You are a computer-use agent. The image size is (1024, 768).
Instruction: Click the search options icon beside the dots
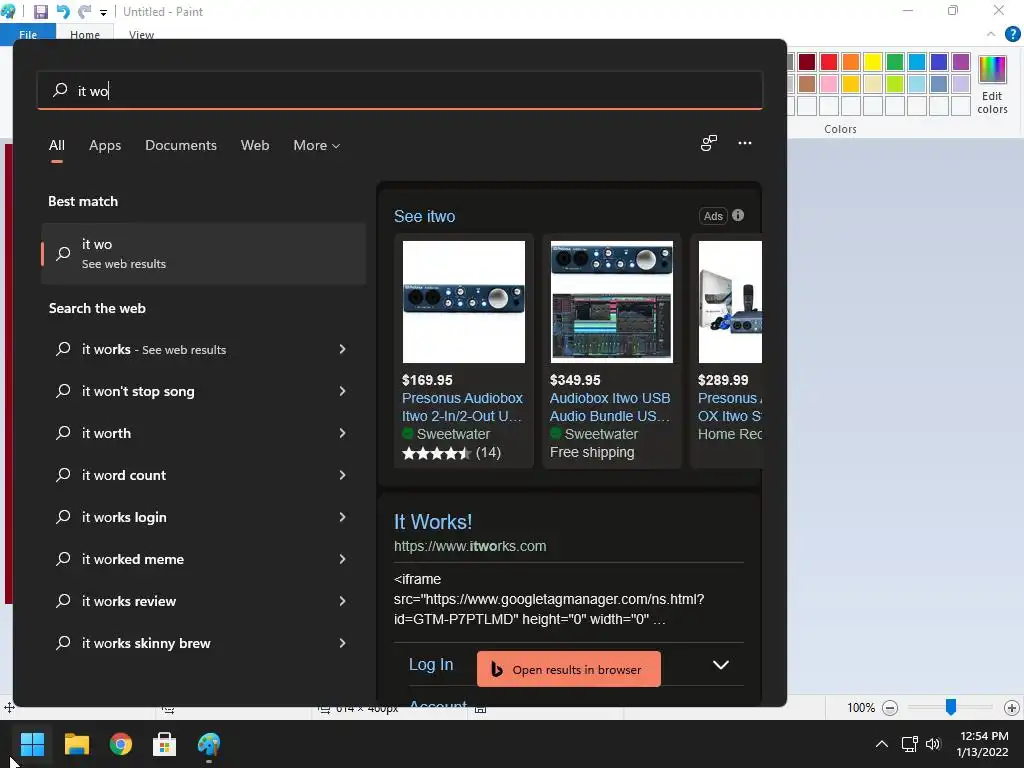click(709, 143)
